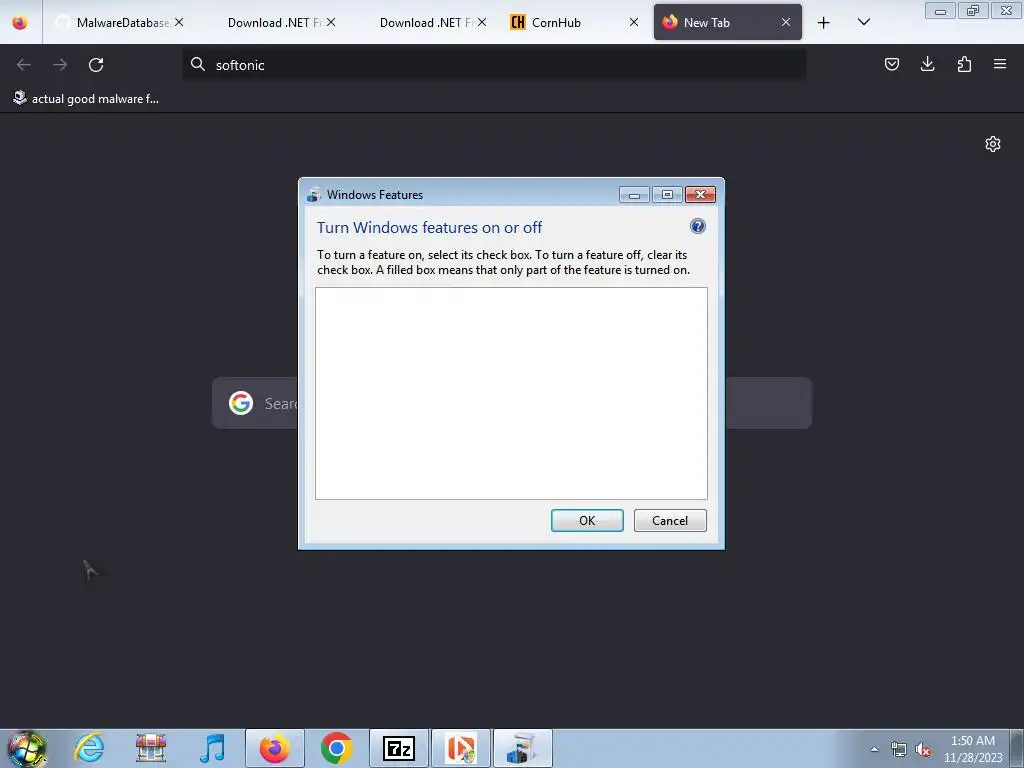Open Save to Pocket button
The width and height of the screenshot is (1024, 768).
(x=891, y=64)
